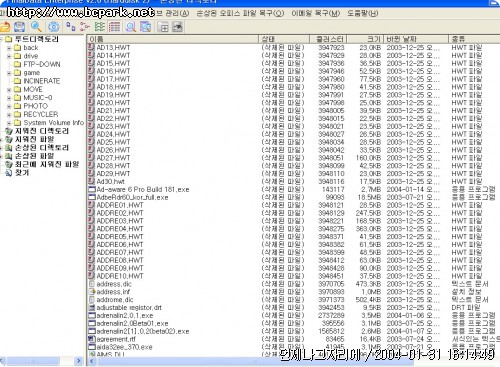Select the file AD20.HWT
Image resolution: width=500 pixels, height=367 pixels.
click(x=113, y=103)
